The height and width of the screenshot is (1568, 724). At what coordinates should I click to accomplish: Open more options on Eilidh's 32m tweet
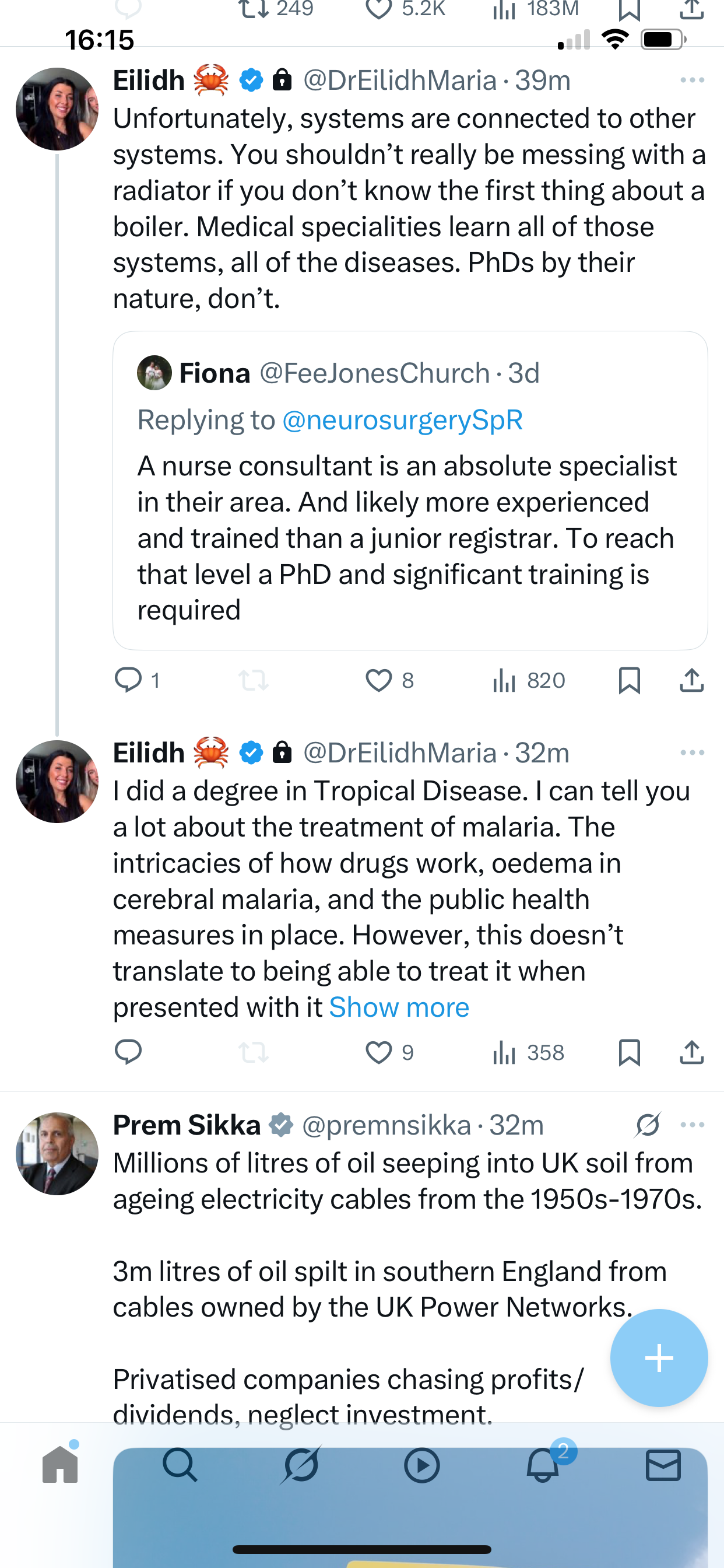pyautogui.click(x=693, y=753)
